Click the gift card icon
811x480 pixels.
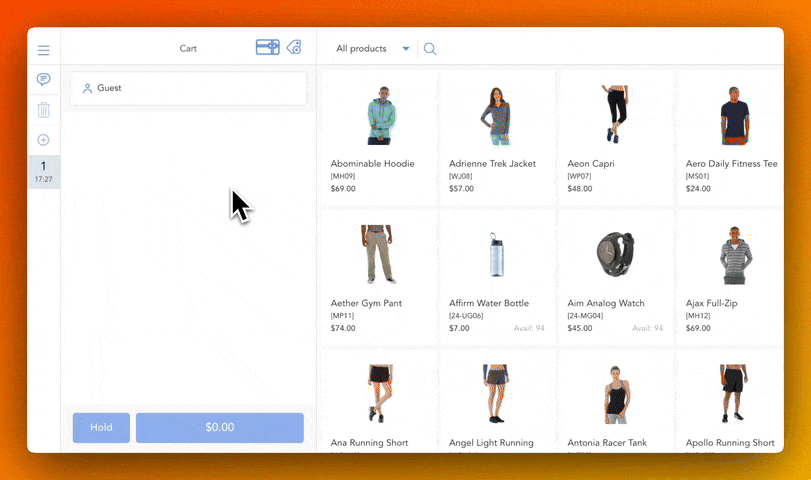coord(267,47)
